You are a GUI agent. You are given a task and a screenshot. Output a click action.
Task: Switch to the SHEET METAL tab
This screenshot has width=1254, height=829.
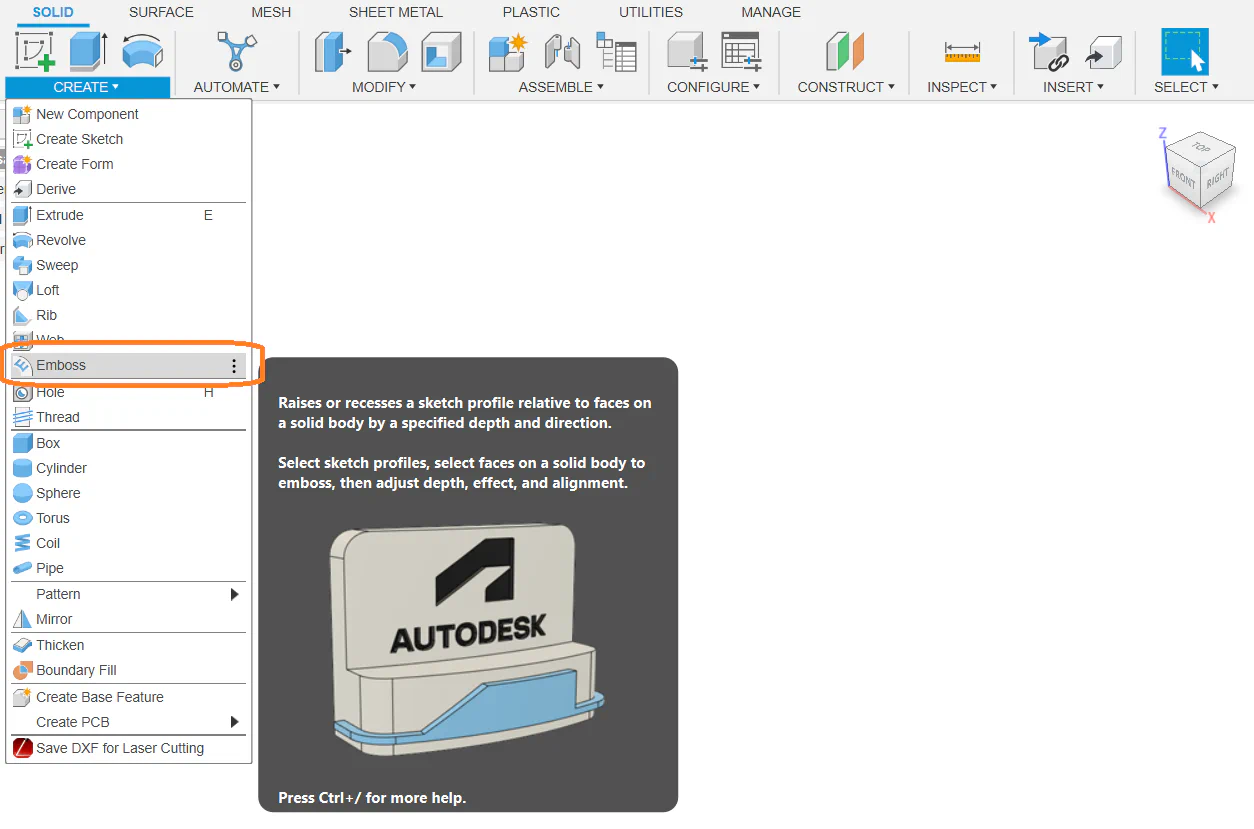click(395, 12)
